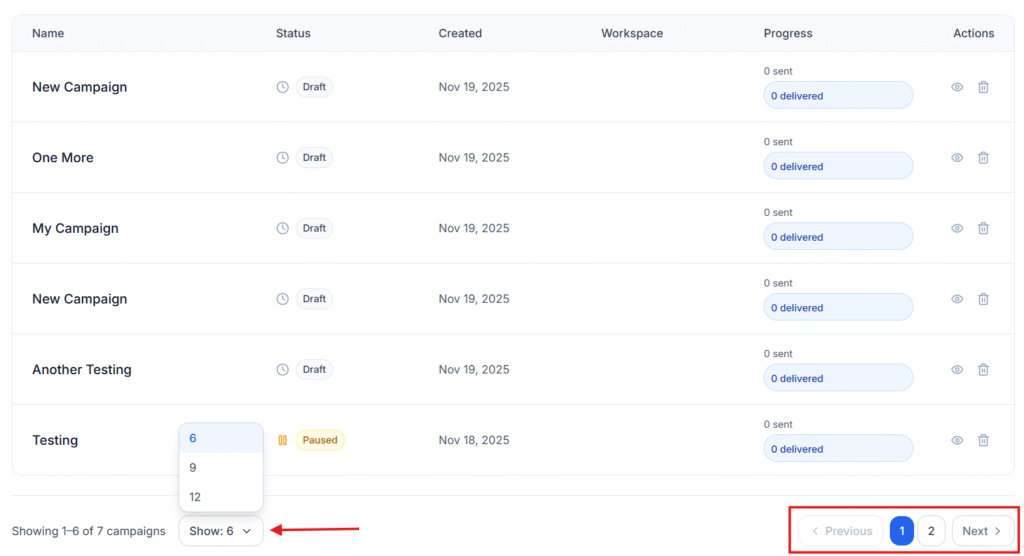Click the 0 delivered progress bar for Testing
This screenshot has height=556, width=1024.
tap(838, 449)
